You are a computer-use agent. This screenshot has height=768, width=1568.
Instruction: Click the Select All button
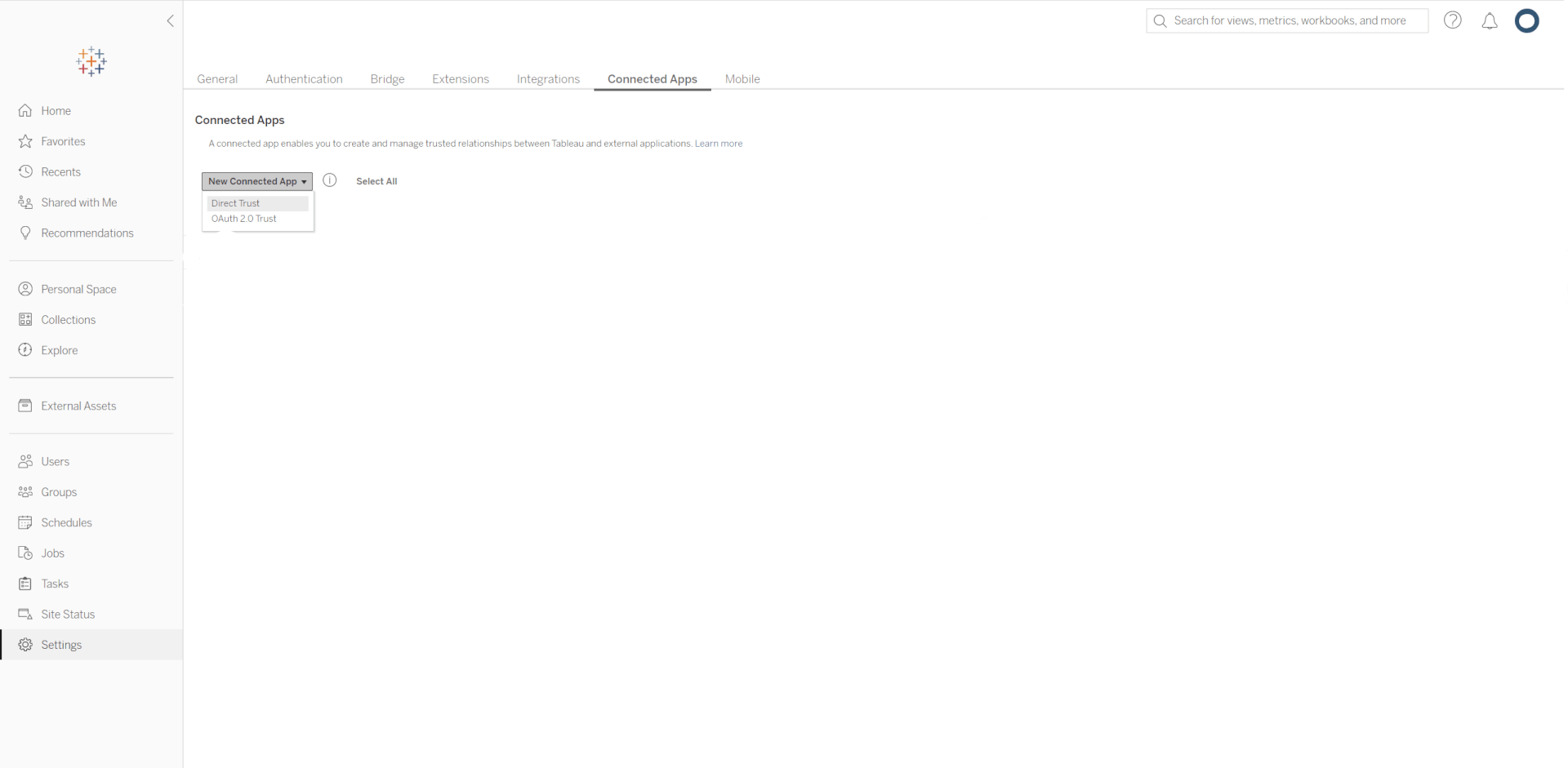pyautogui.click(x=376, y=181)
